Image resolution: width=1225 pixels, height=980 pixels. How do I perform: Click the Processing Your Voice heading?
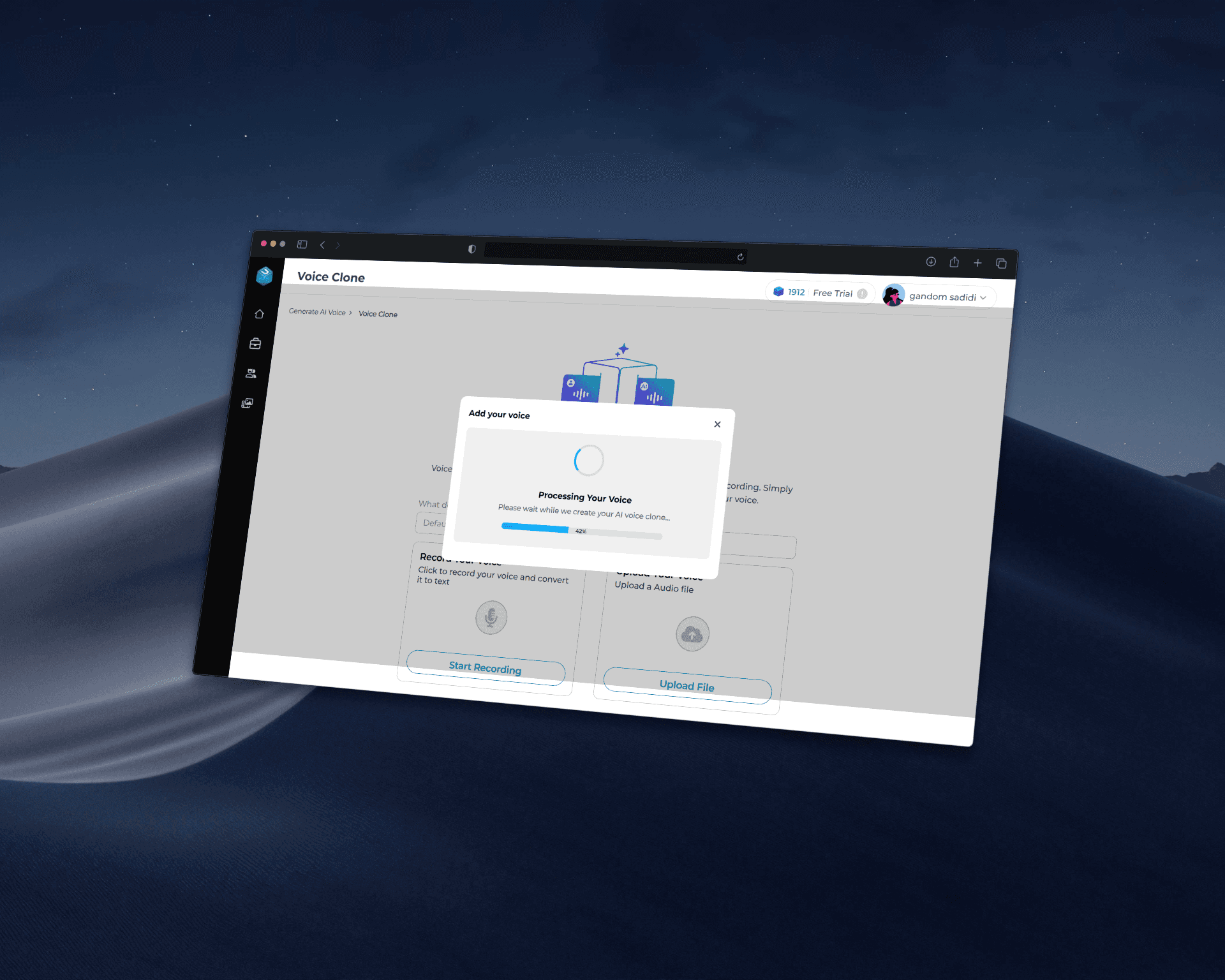click(585, 497)
